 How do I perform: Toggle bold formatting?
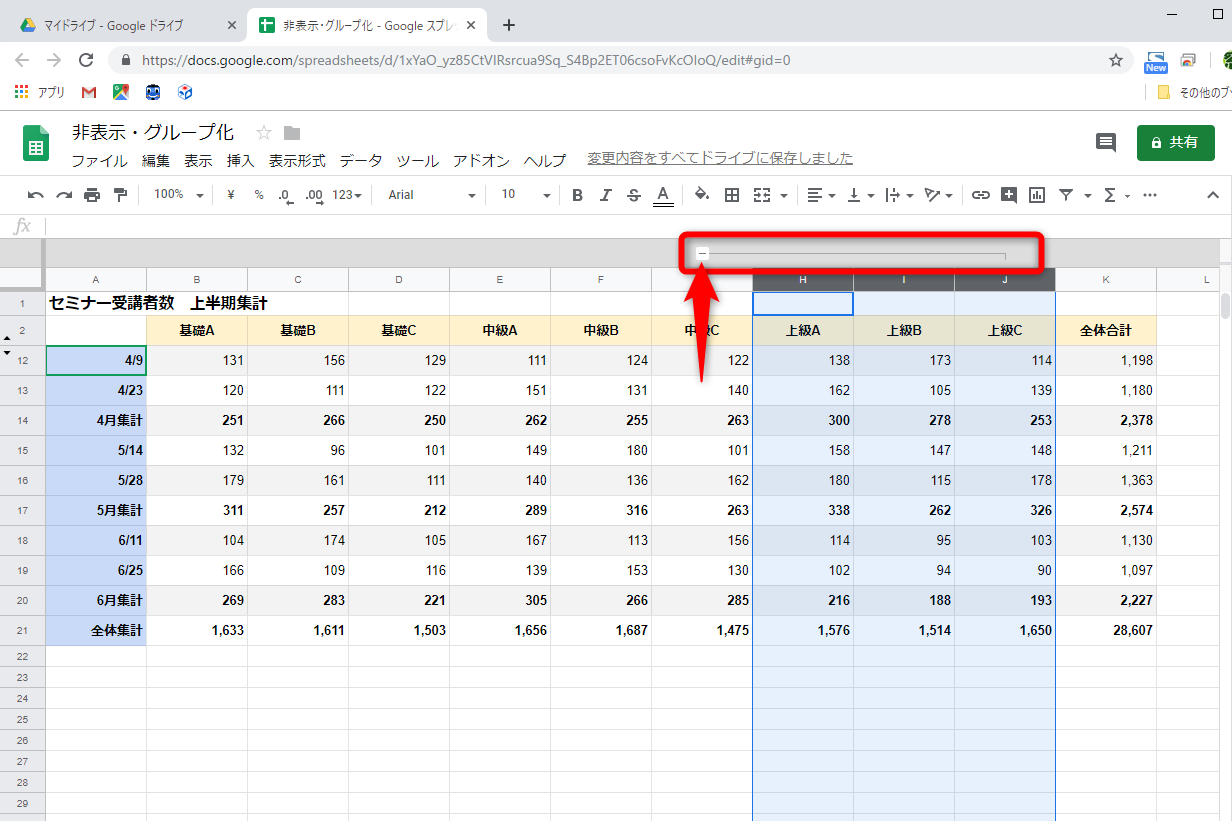577,194
